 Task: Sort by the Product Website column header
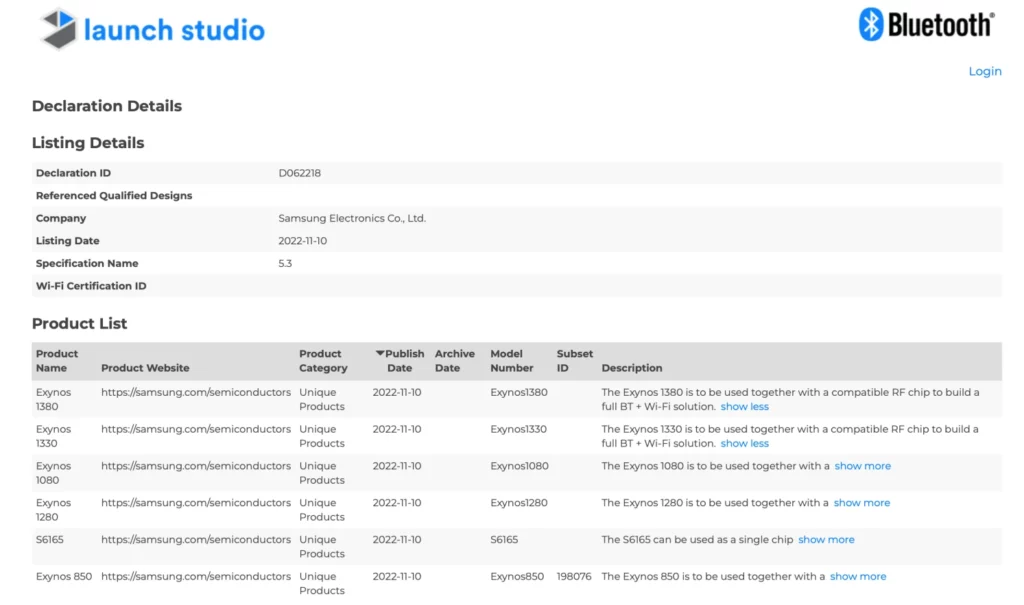145,368
